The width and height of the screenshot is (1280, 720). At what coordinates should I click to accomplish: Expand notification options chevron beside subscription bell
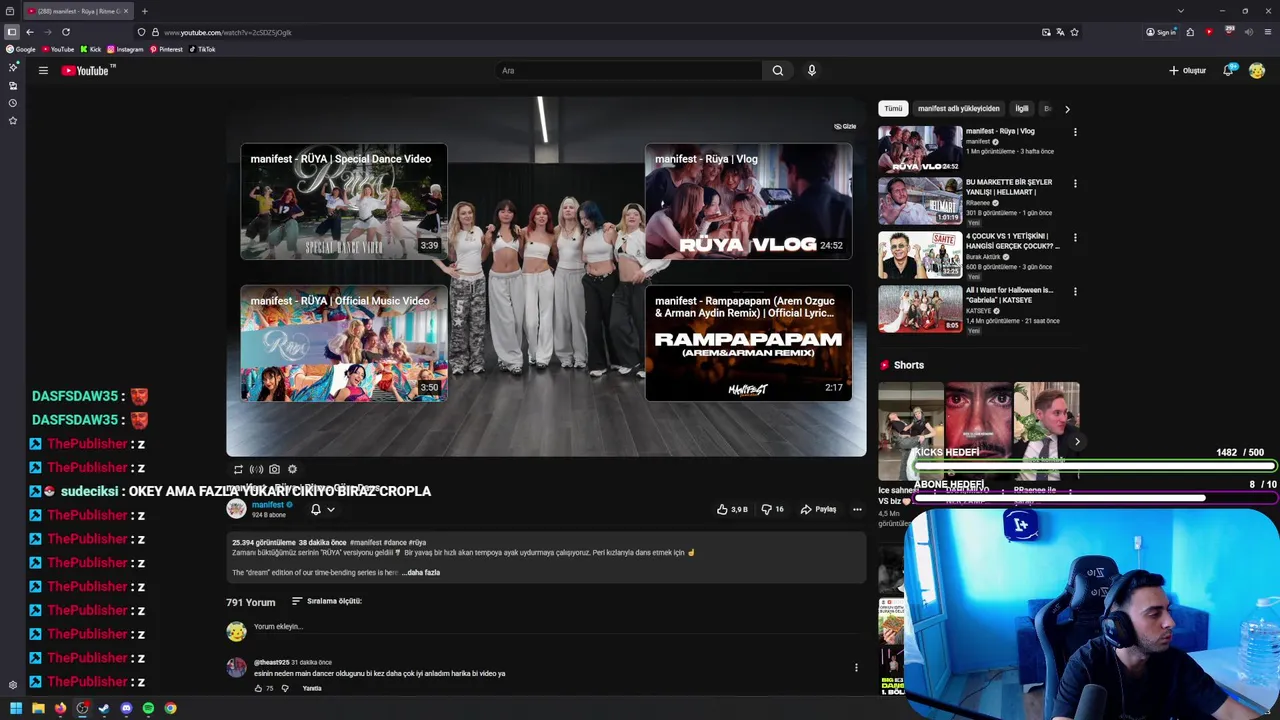[331, 510]
